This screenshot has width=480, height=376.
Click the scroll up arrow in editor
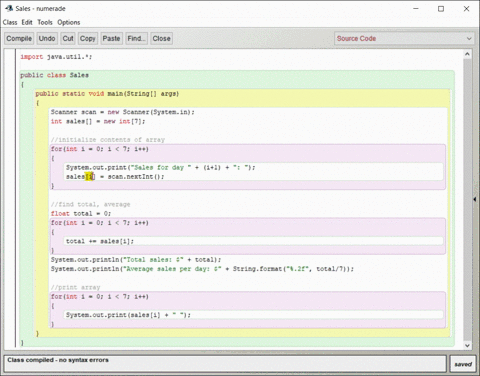[467, 54]
